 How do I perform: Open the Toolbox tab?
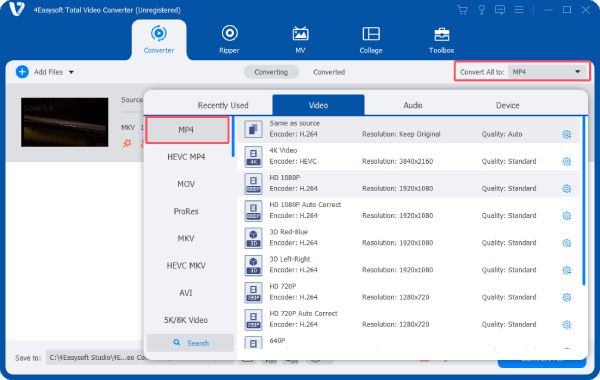[x=442, y=40]
